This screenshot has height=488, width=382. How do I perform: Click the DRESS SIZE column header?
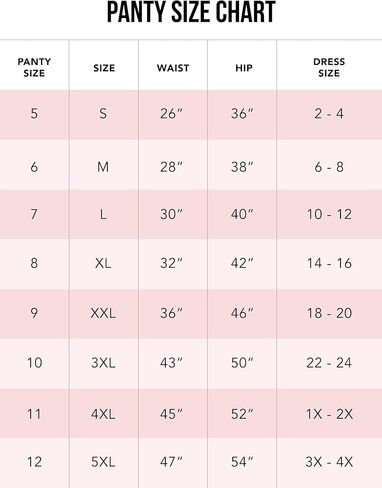point(329,67)
